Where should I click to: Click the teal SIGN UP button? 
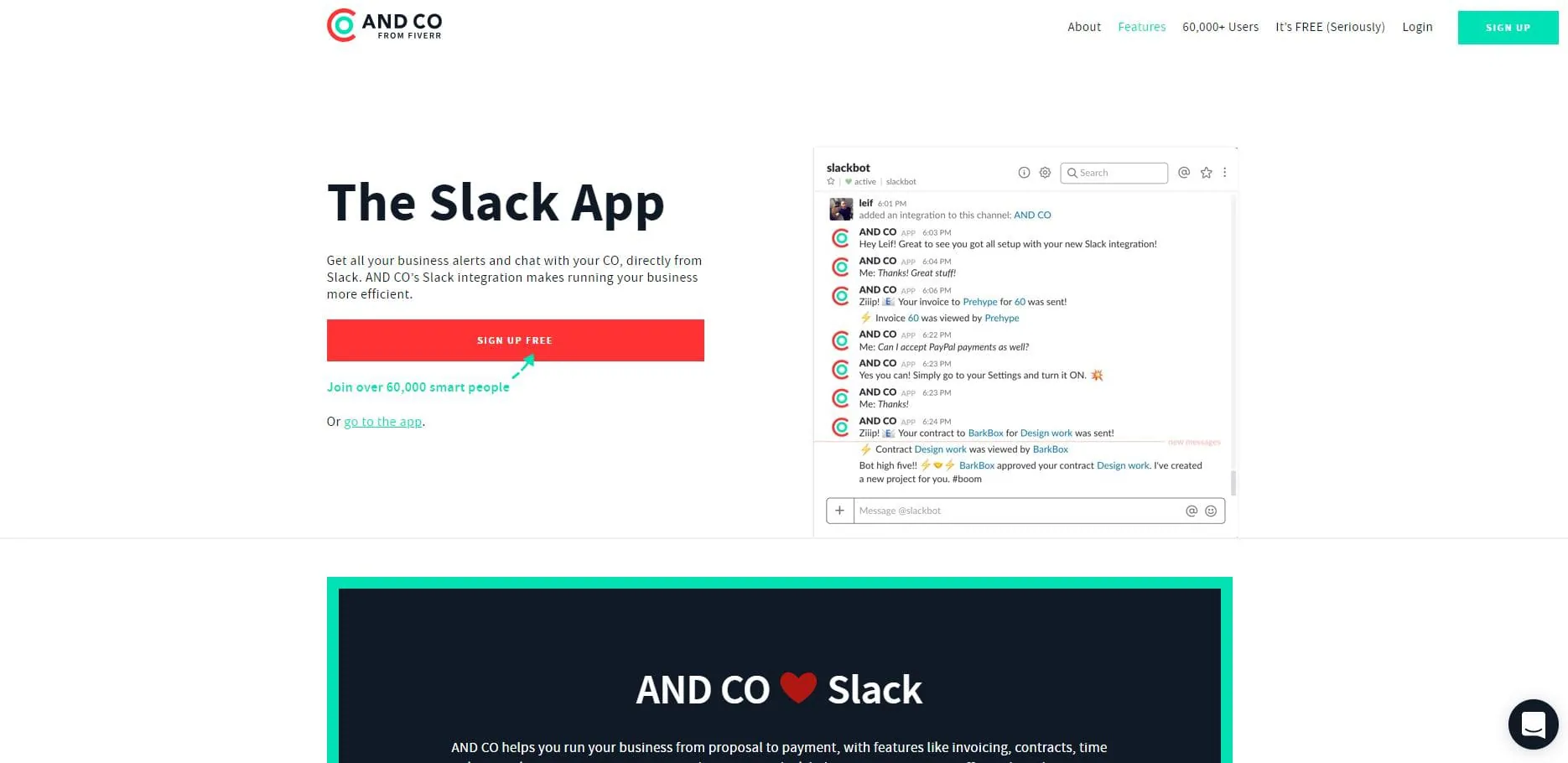[1508, 28]
